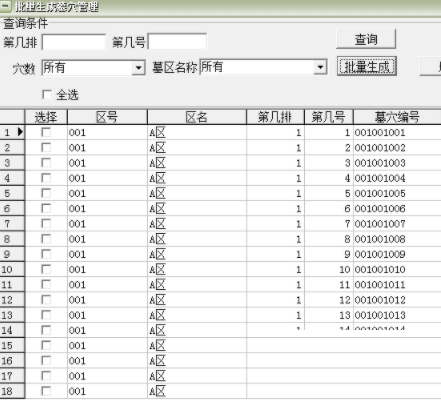Screen dimensions: 441x400
Task: Tick the 全选 checkbox
Action: pos(47,95)
